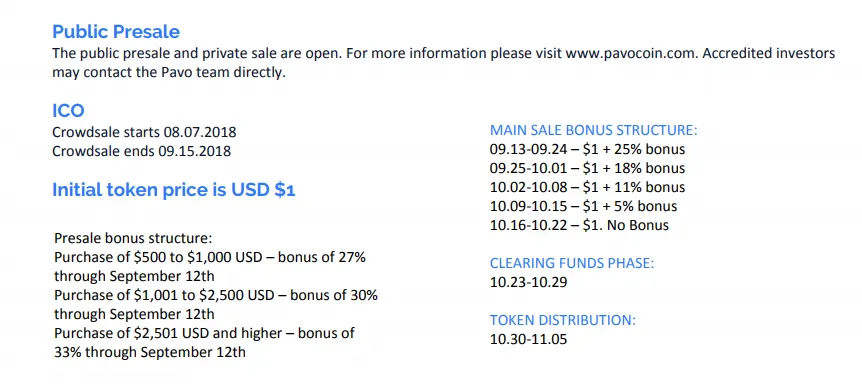
Task: Click Initial token price is USD $1 heading
Action: tap(174, 190)
